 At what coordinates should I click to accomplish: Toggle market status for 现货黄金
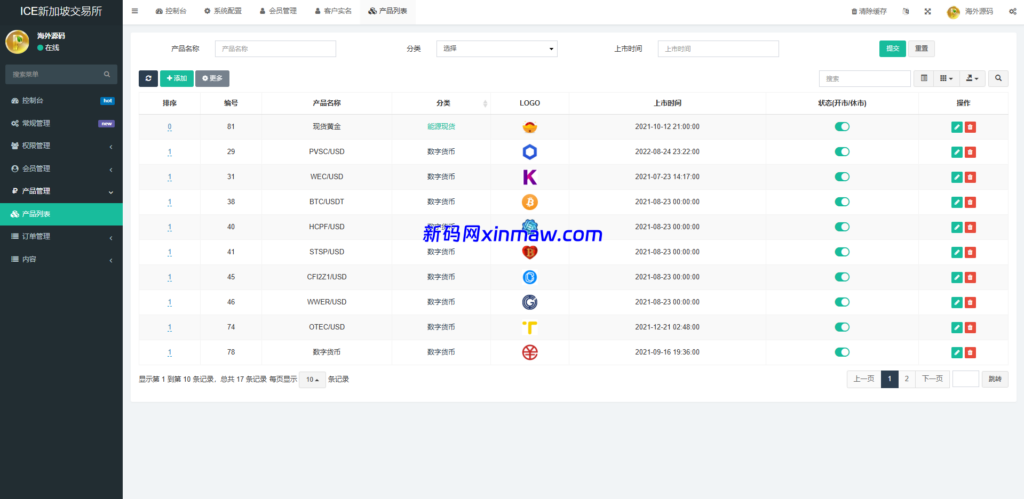pyautogui.click(x=842, y=127)
